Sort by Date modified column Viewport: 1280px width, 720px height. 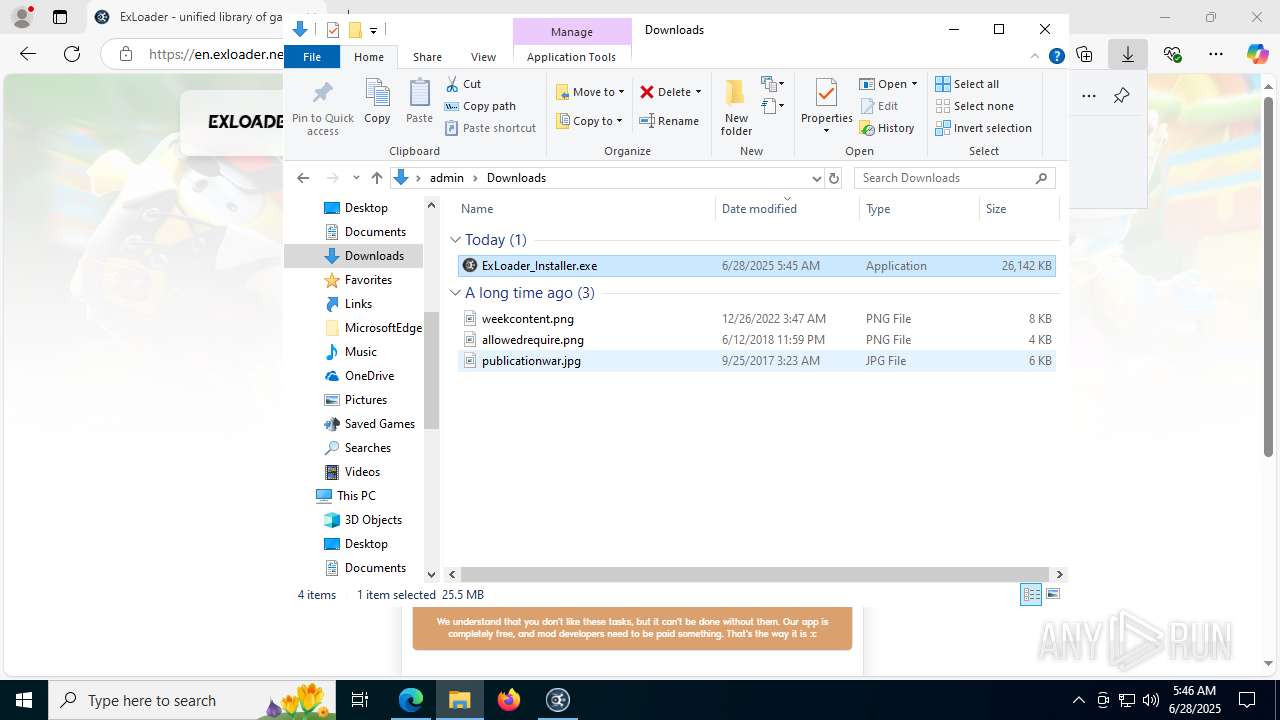pyautogui.click(x=787, y=209)
